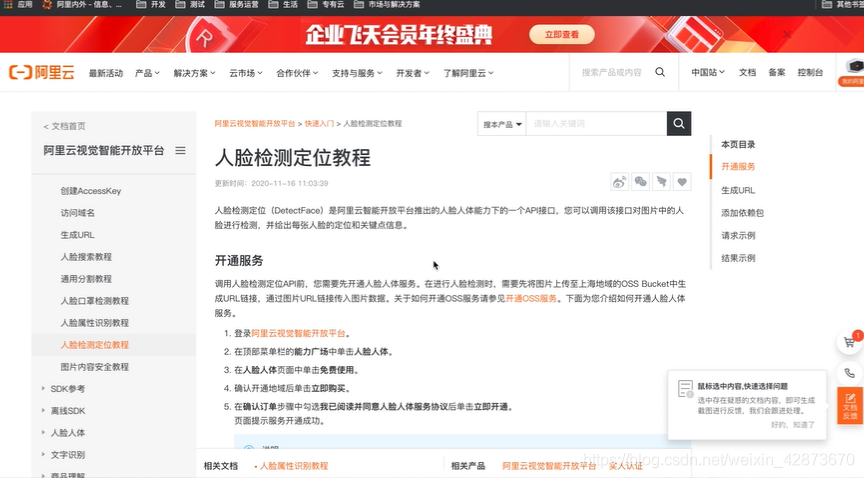Open the 中国站 region dropdown
This screenshot has height=478, width=864.
coord(708,72)
